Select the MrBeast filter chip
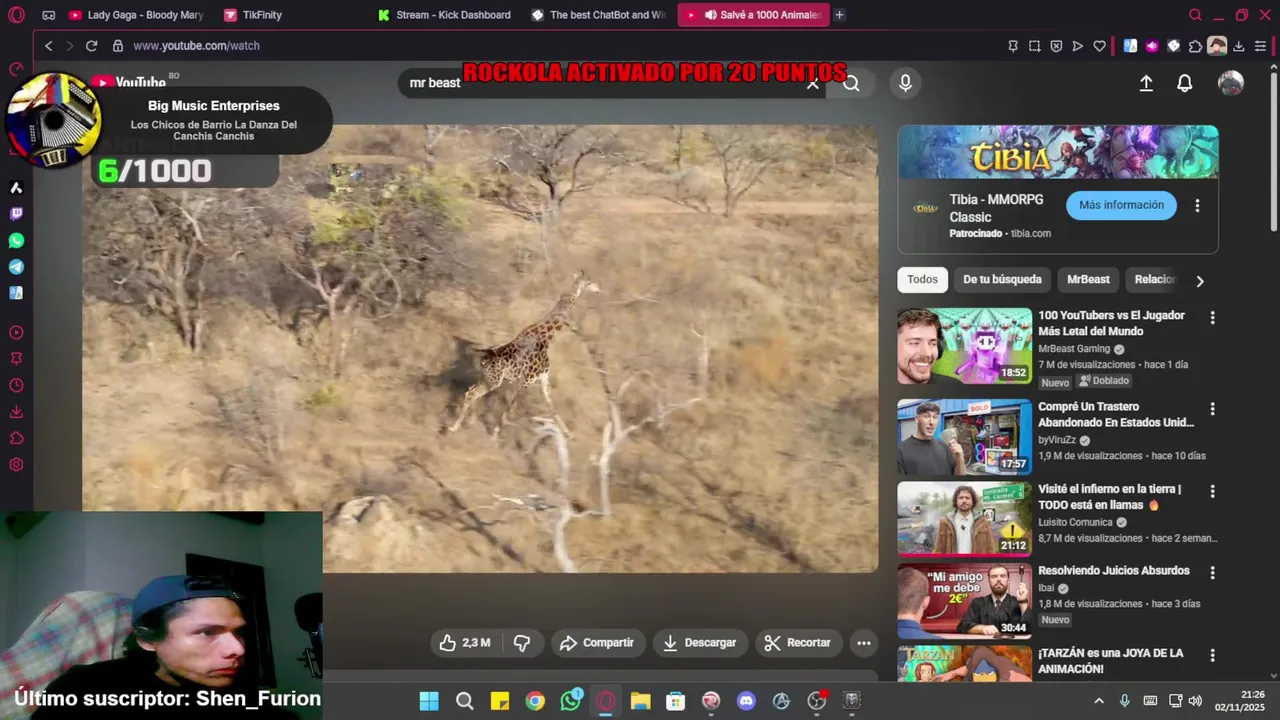1280x720 pixels. [1088, 280]
